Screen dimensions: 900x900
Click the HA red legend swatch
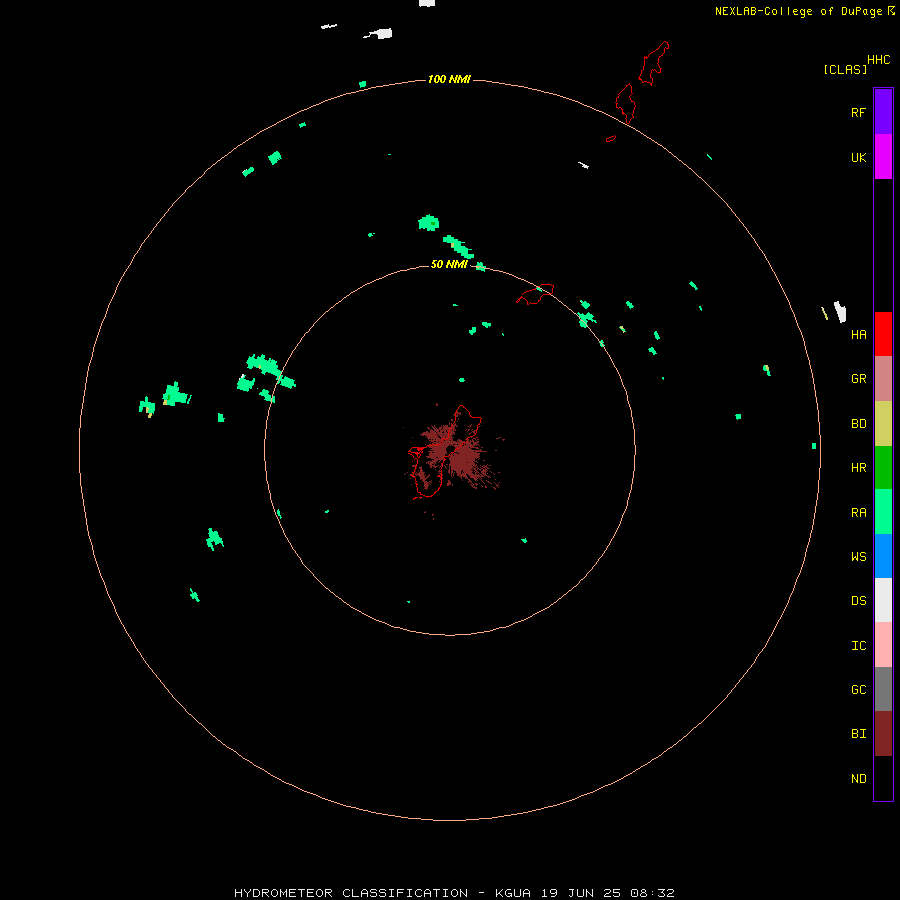pyautogui.click(x=883, y=333)
